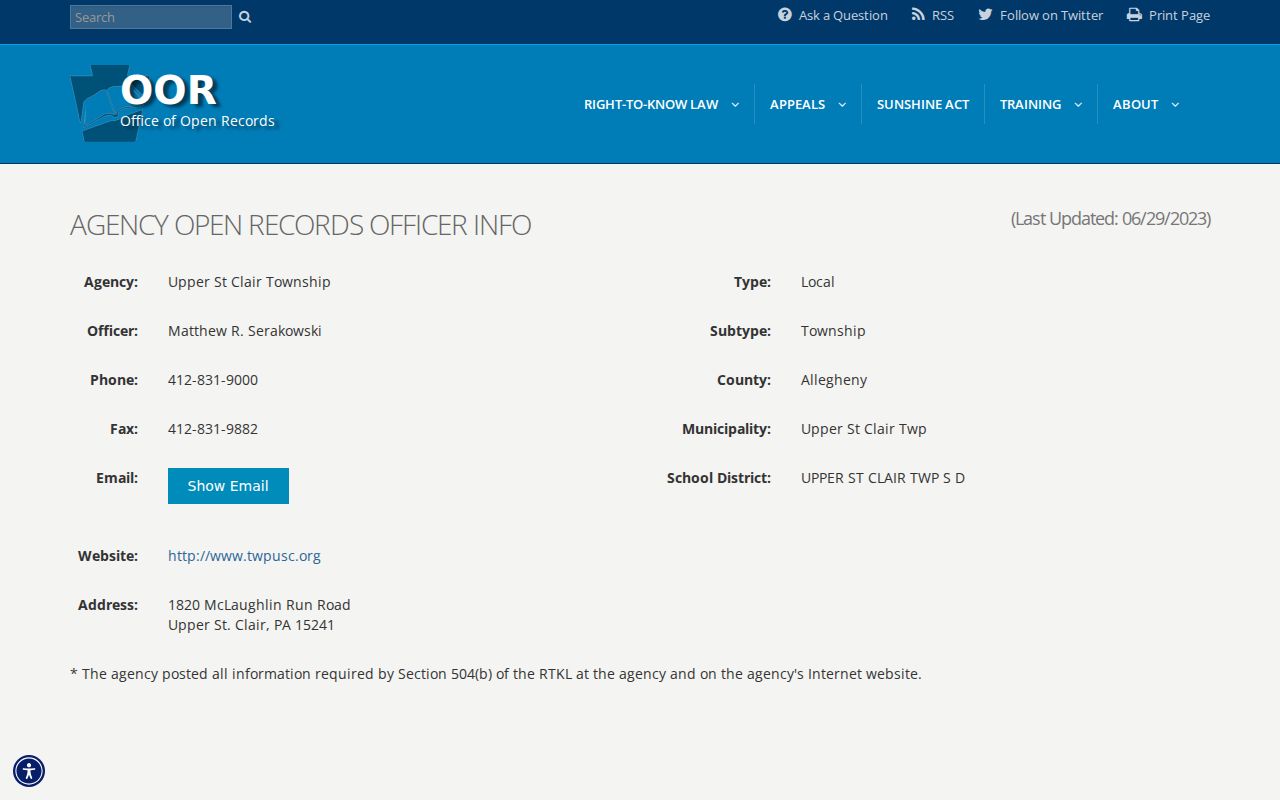Viewport: 1280px width, 800px height.
Task: Click the Ask a Question link text
Action: point(843,15)
